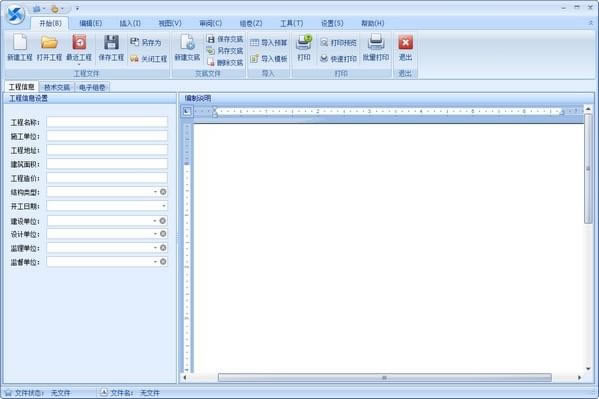The height and width of the screenshot is (399, 599).
Task: Clear the 监督单位 field with round button
Action: click(x=163, y=262)
